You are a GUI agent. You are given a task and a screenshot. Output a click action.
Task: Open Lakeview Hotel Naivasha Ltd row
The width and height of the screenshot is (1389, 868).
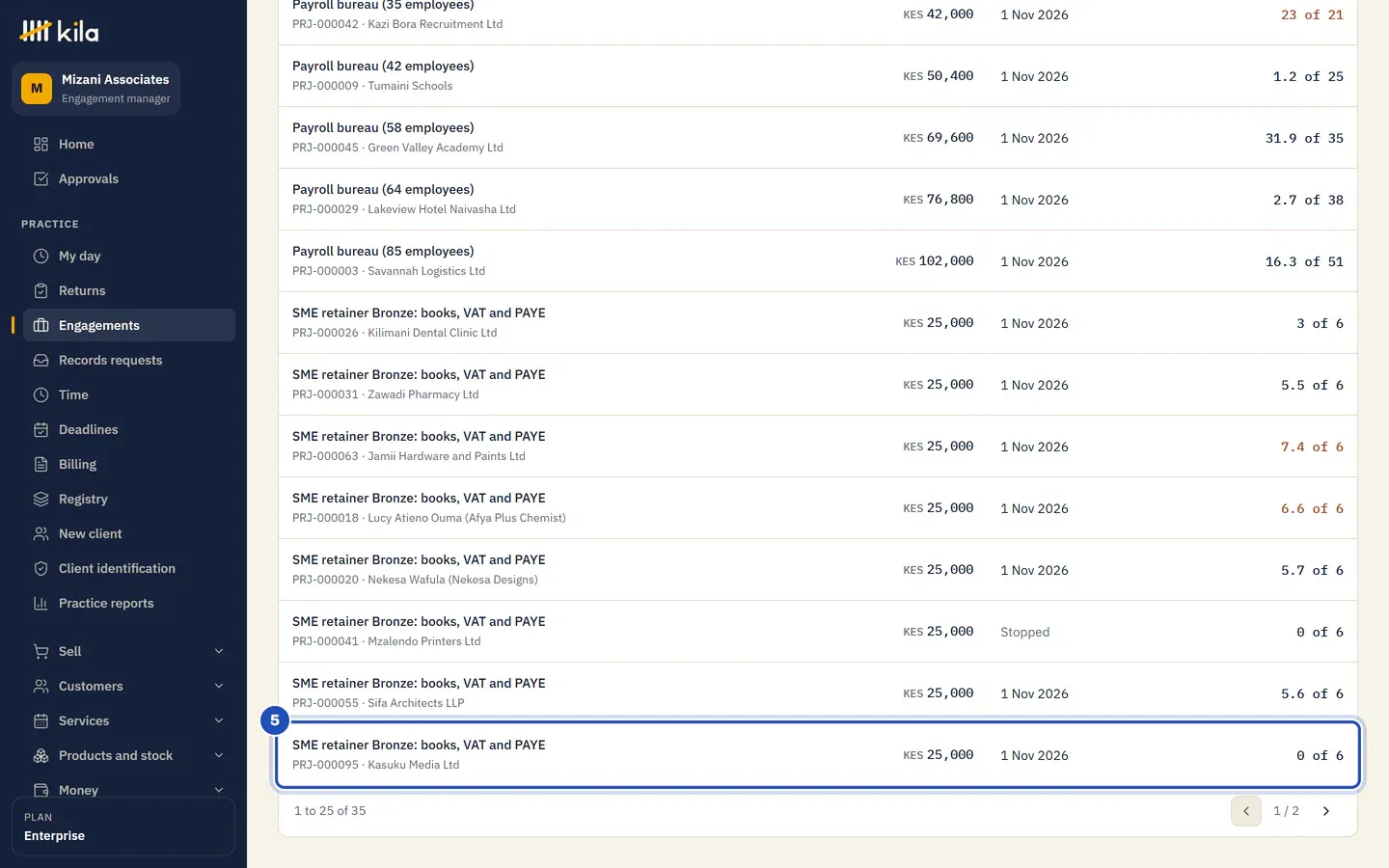click(818, 200)
